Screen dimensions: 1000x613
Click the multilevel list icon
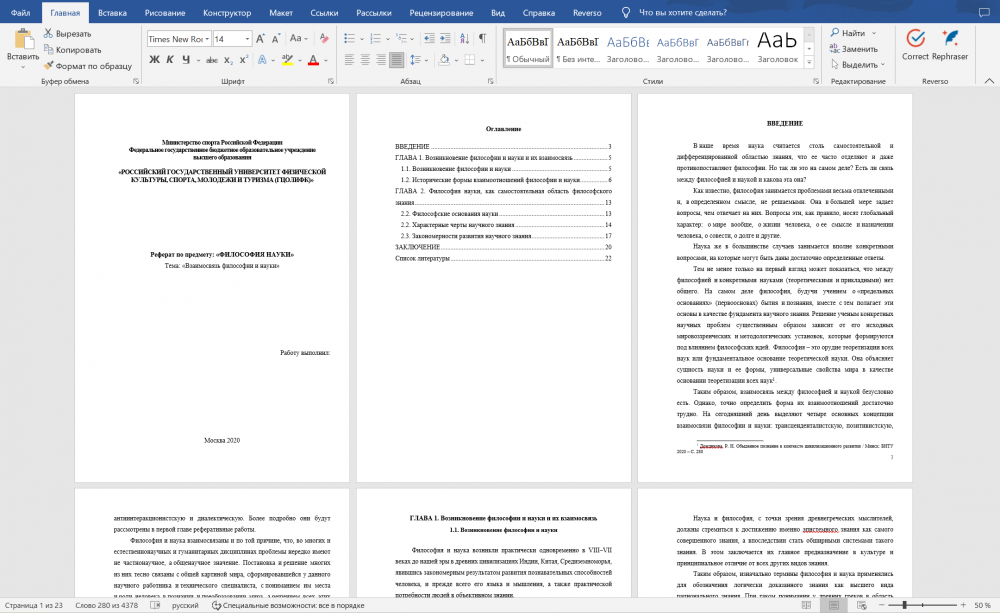(401, 39)
